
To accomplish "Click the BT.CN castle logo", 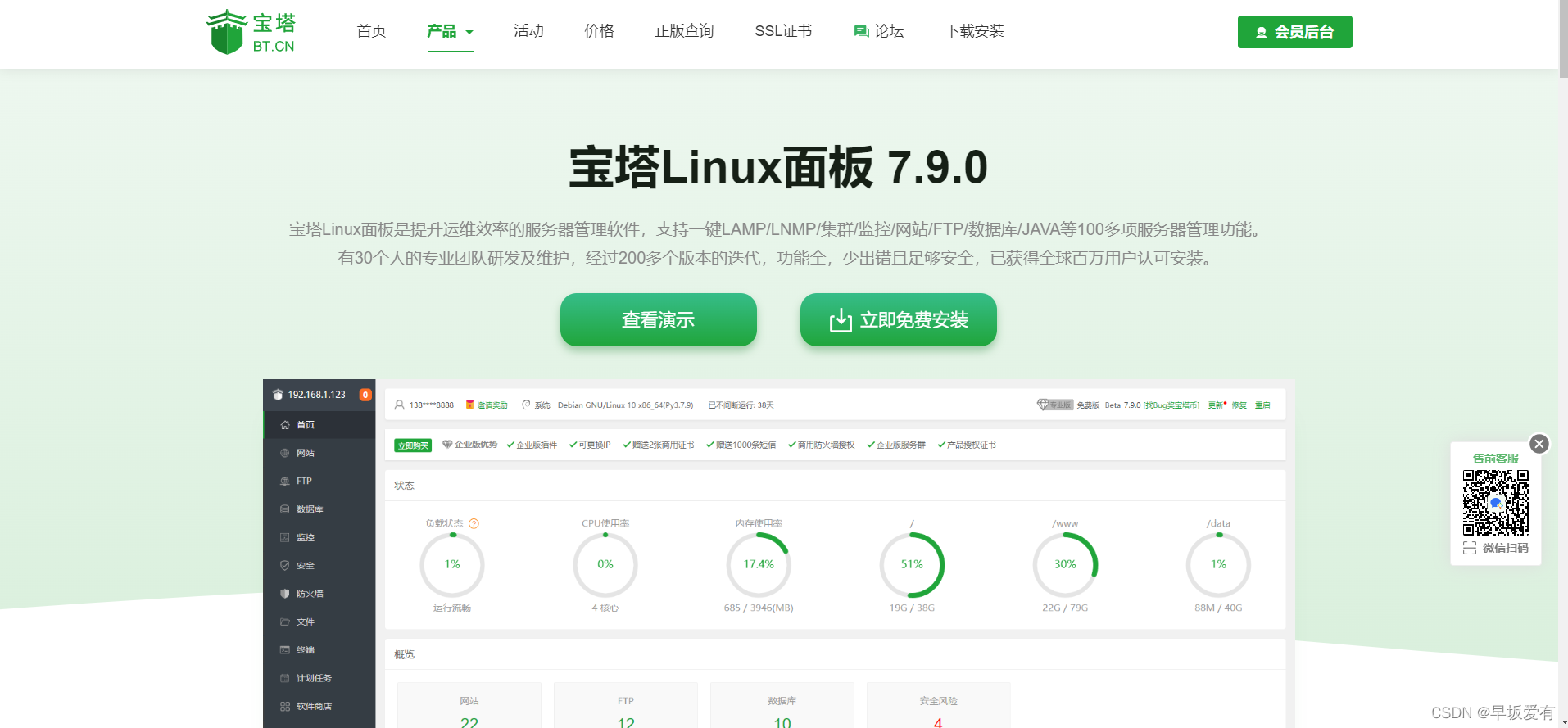I will [x=251, y=32].
